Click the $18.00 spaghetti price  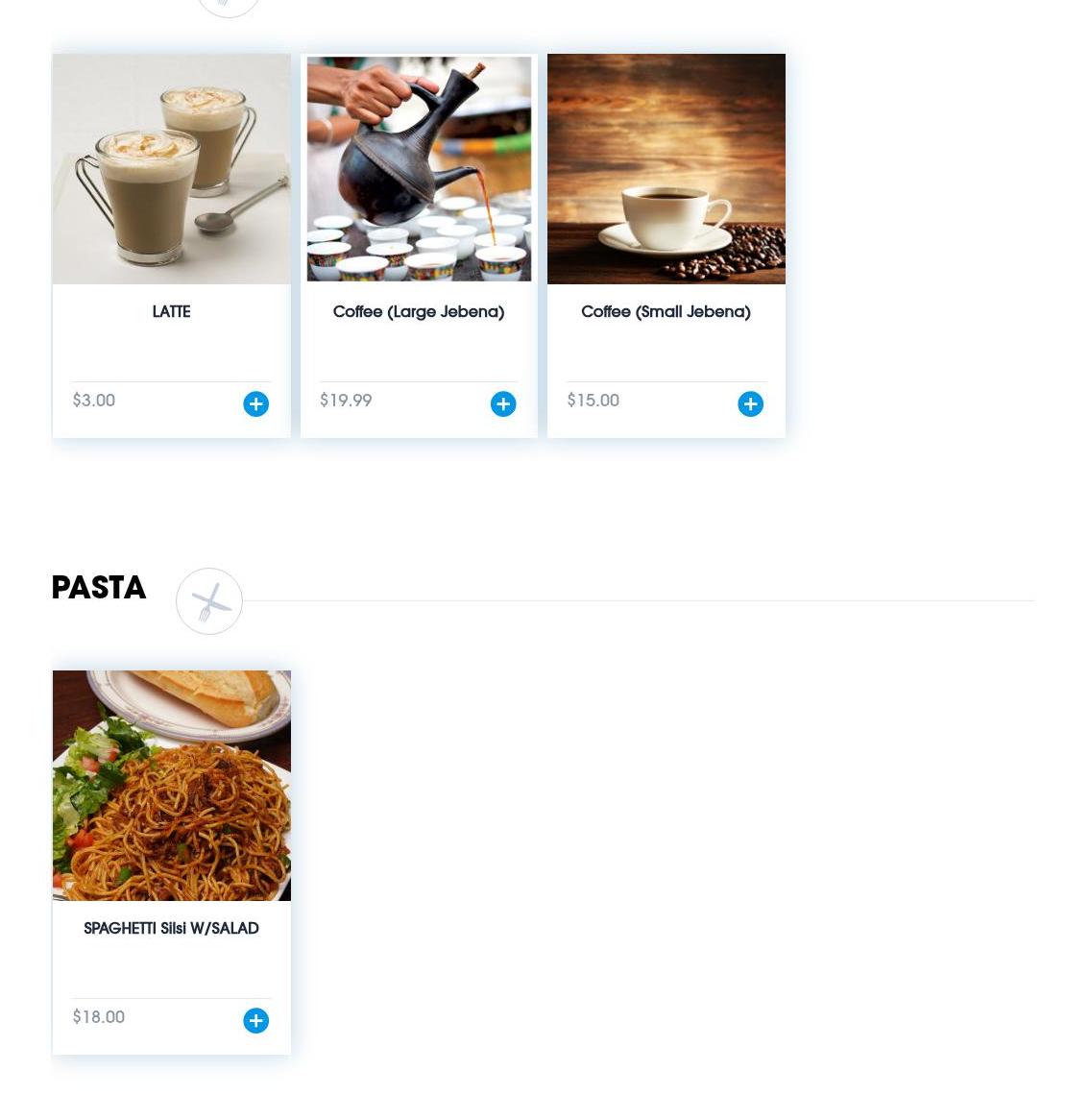tap(99, 1016)
